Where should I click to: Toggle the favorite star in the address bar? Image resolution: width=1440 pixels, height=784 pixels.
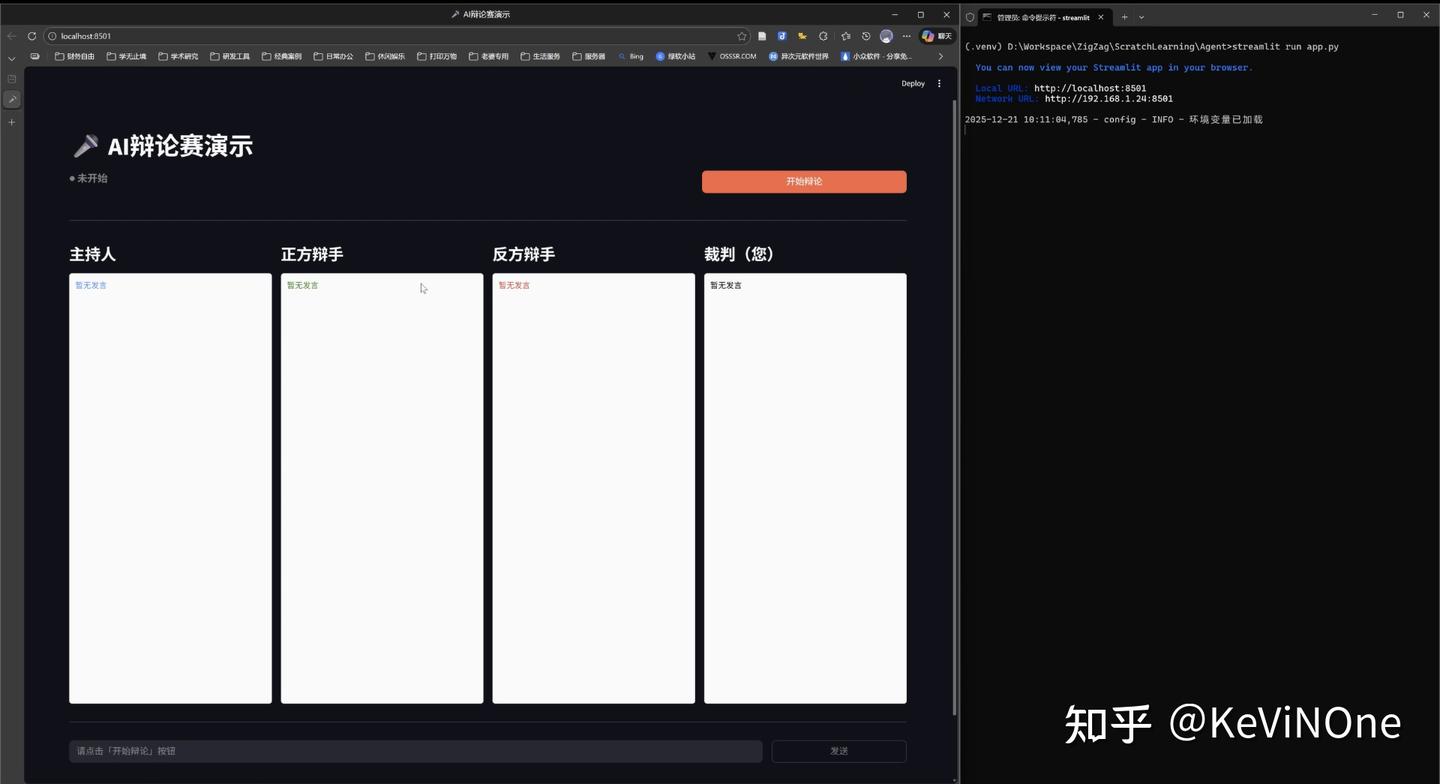pyautogui.click(x=741, y=35)
